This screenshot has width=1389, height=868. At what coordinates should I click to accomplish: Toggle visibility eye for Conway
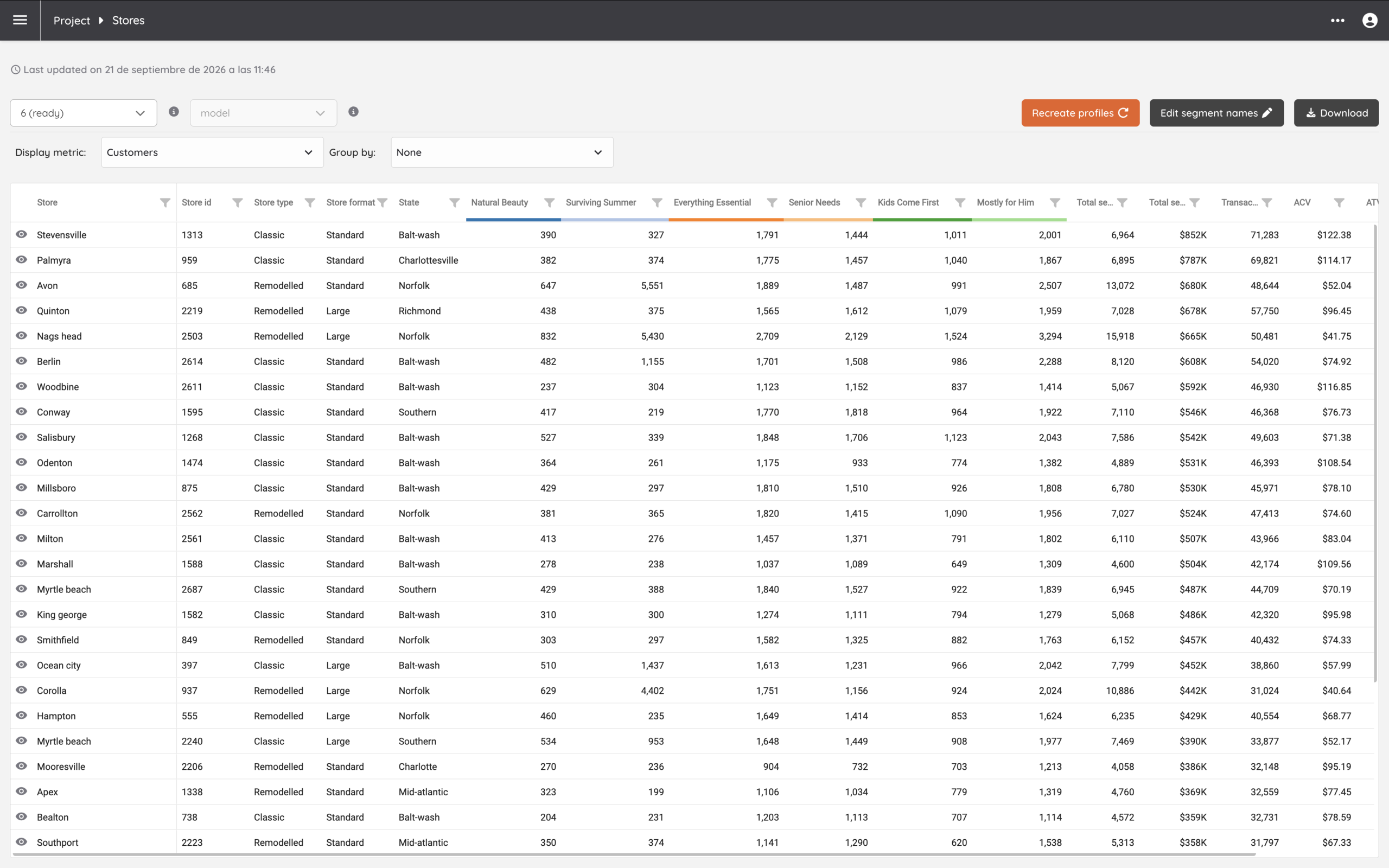(x=22, y=411)
